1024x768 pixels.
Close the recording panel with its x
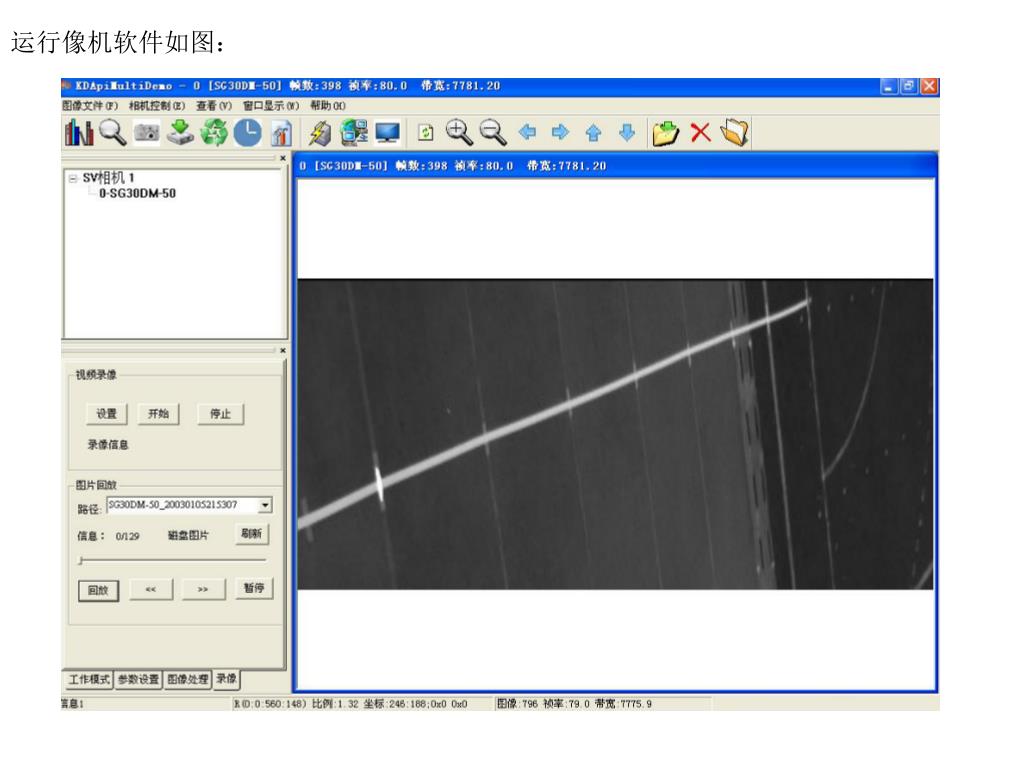[283, 351]
